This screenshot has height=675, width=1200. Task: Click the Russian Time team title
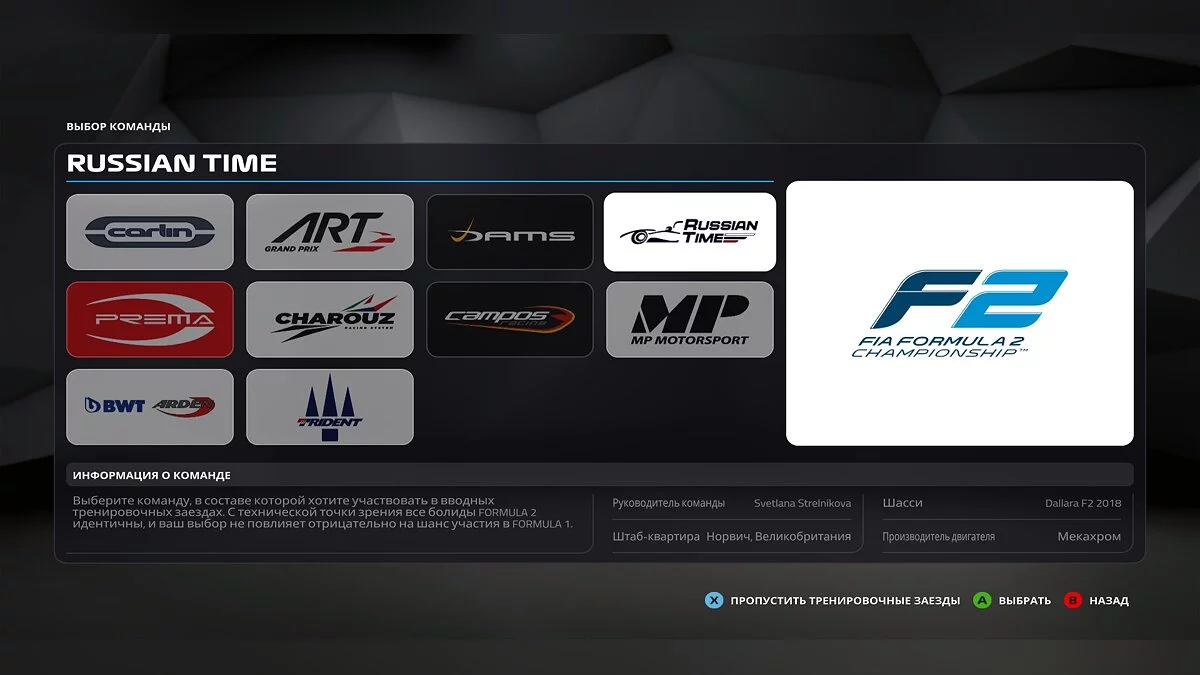point(172,163)
